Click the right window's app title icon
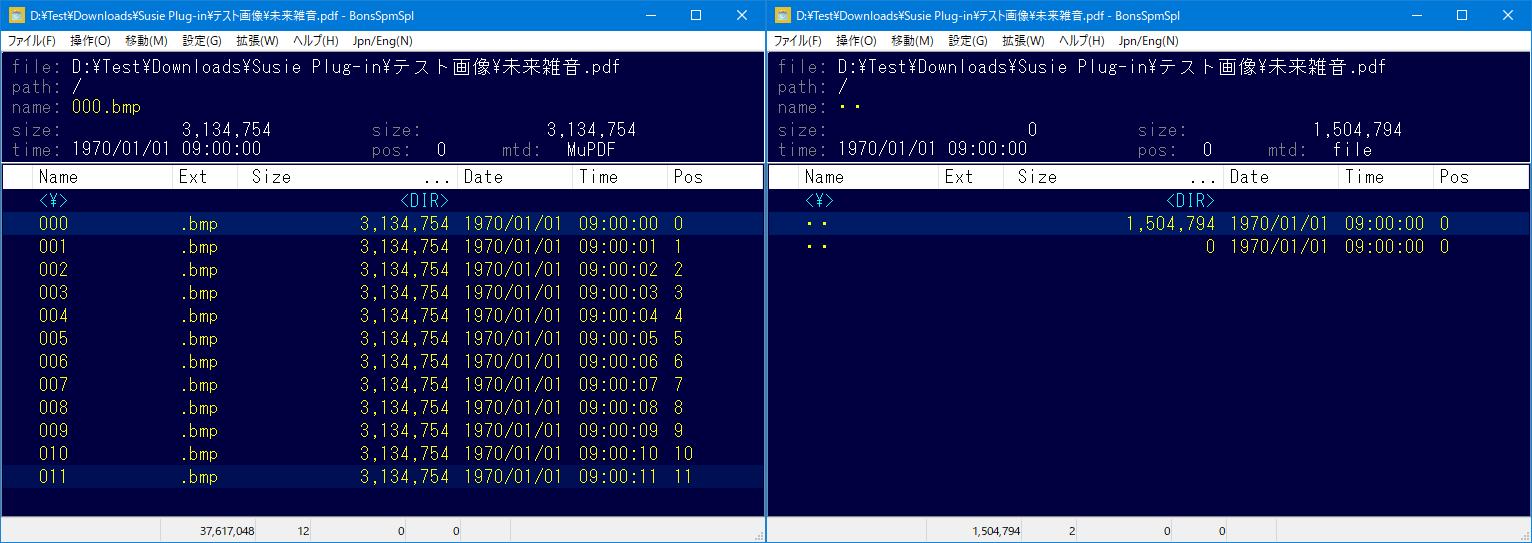 tap(782, 16)
